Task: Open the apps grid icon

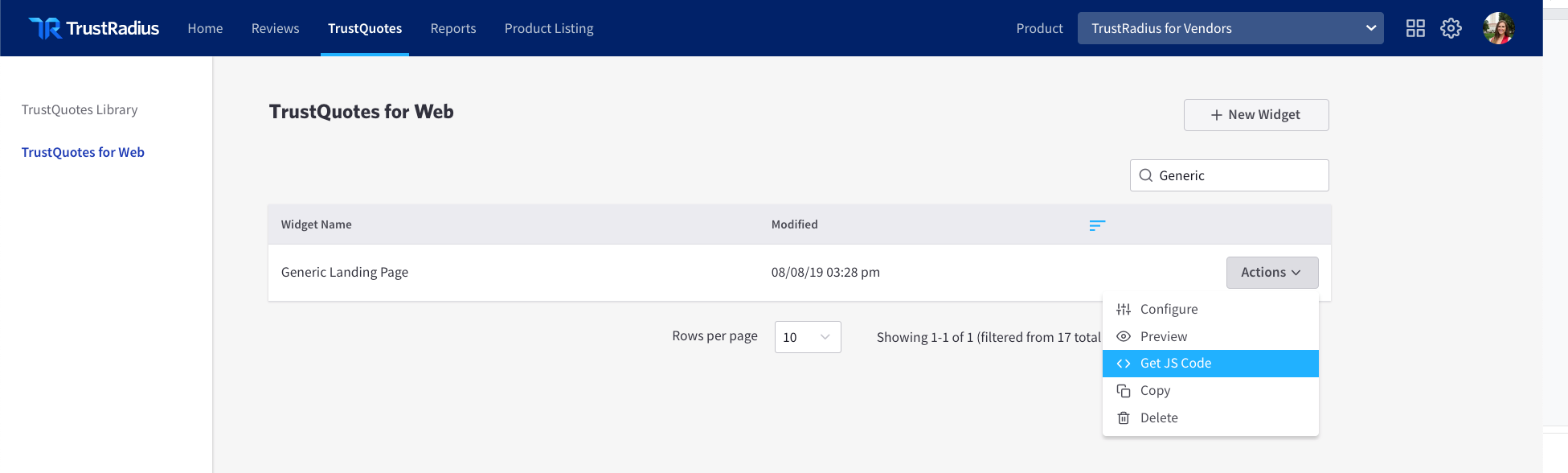Action: coord(1415,28)
